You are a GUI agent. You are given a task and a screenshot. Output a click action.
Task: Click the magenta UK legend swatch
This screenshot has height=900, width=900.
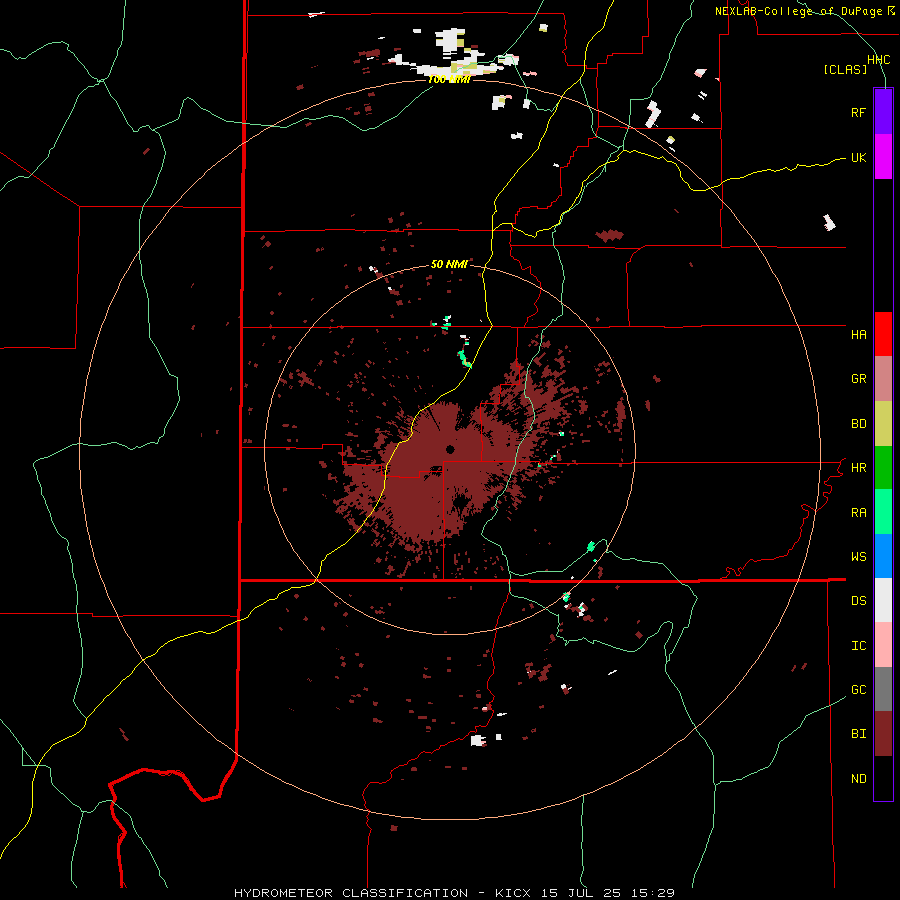[x=883, y=157]
